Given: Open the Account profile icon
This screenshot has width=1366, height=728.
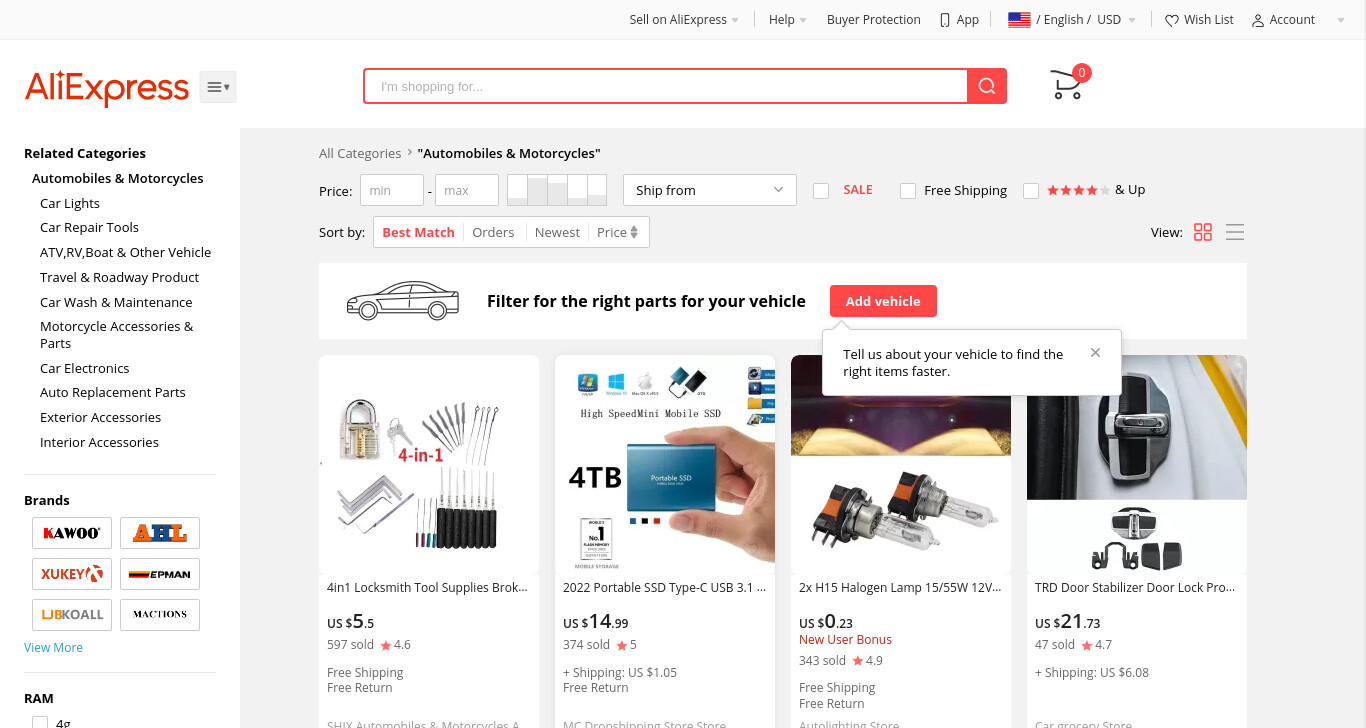Looking at the screenshot, I should pos(1258,20).
